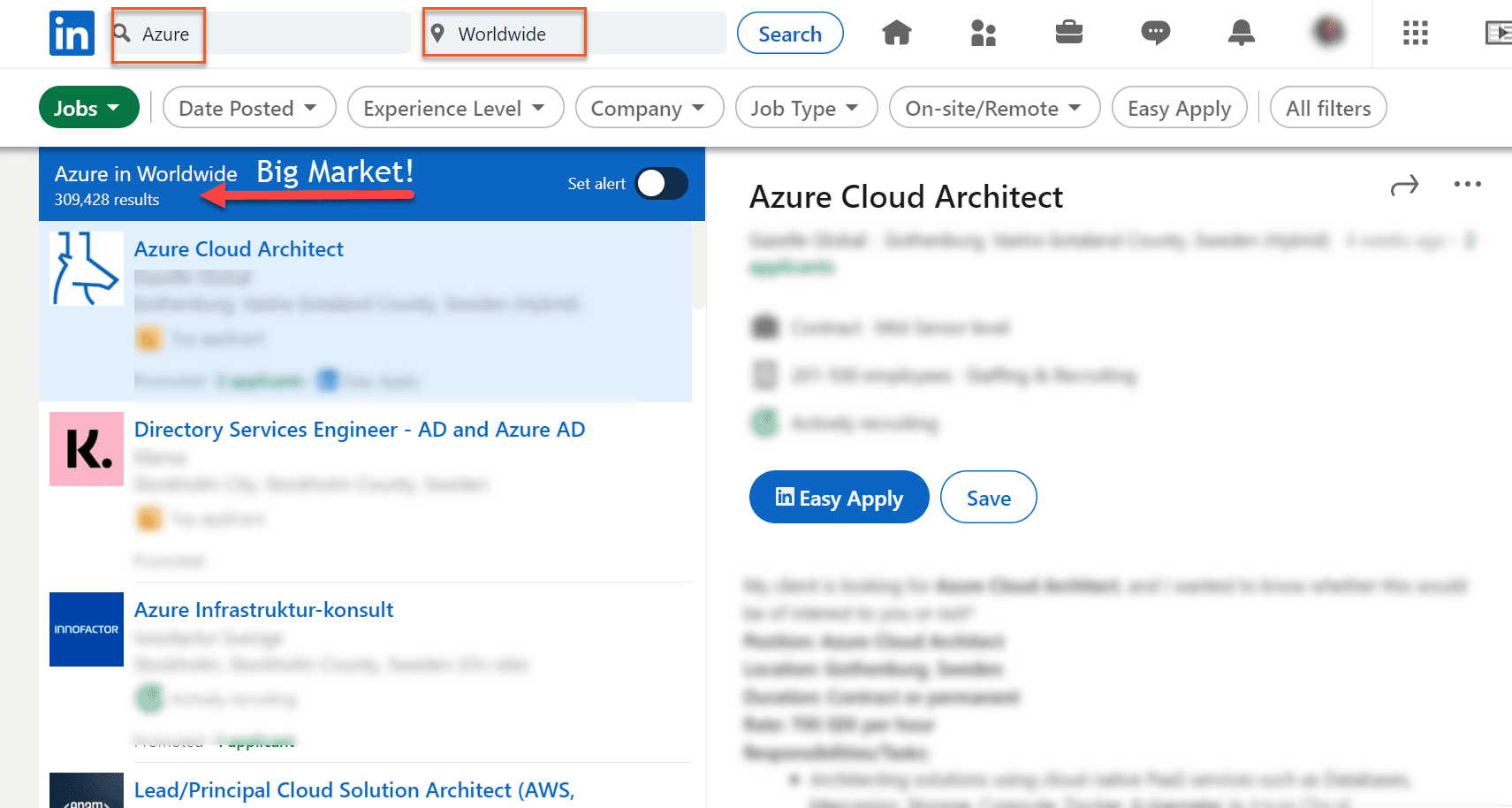Open Messaging chat bubble icon
The width and height of the screenshot is (1512, 808).
pos(1155,34)
